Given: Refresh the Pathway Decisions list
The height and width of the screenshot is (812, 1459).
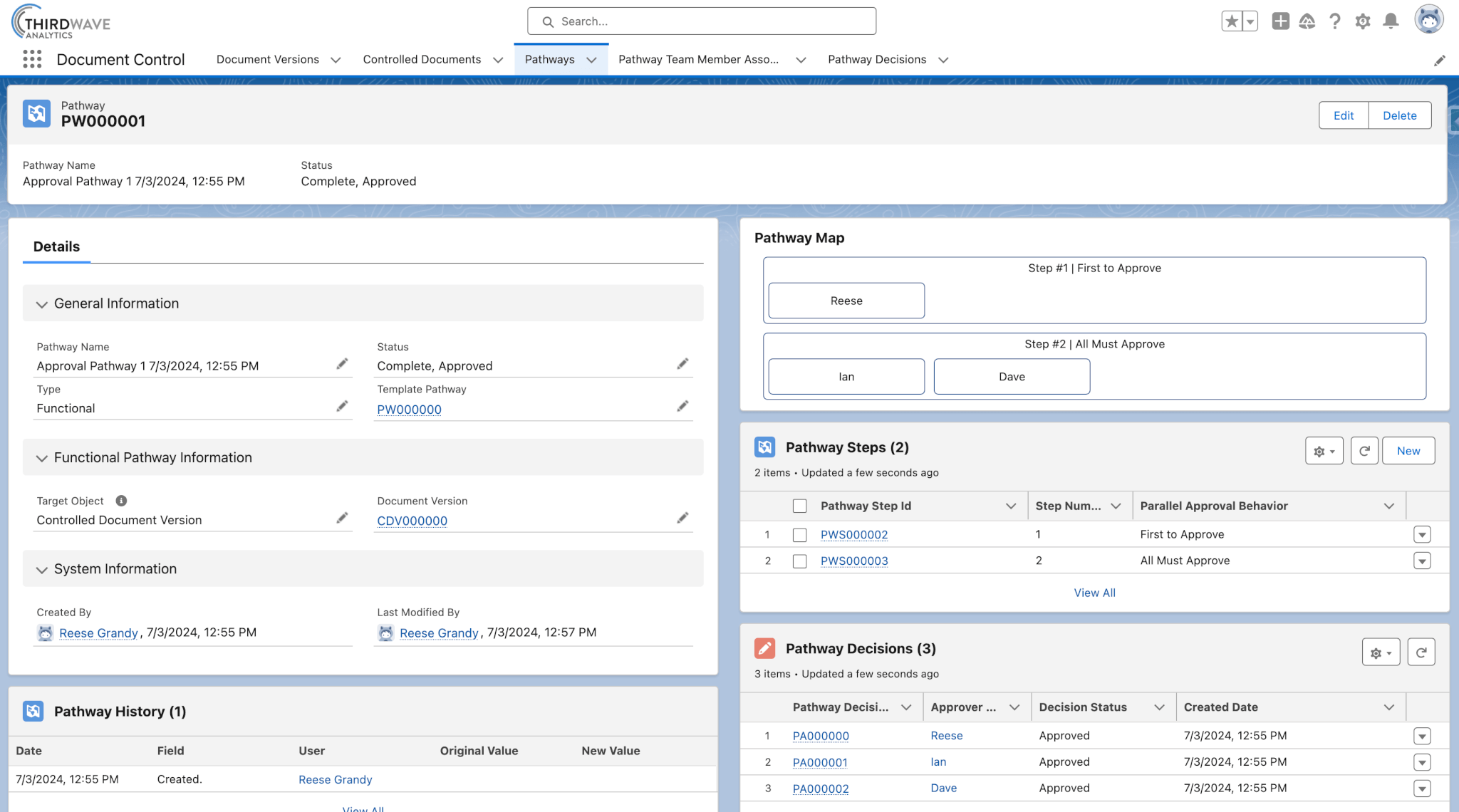Looking at the screenshot, I should click(1421, 652).
